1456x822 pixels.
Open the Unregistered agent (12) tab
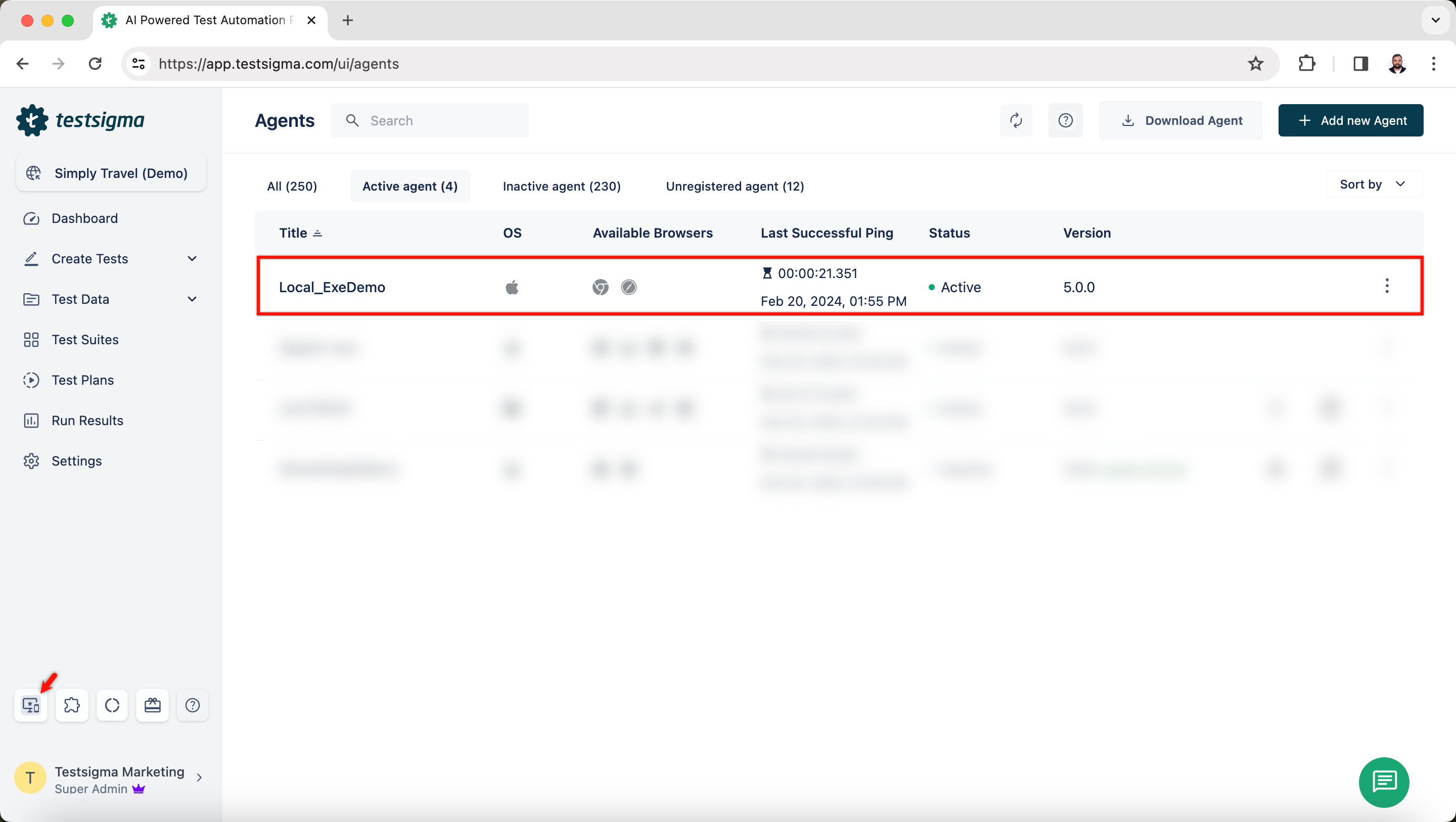(x=735, y=186)
